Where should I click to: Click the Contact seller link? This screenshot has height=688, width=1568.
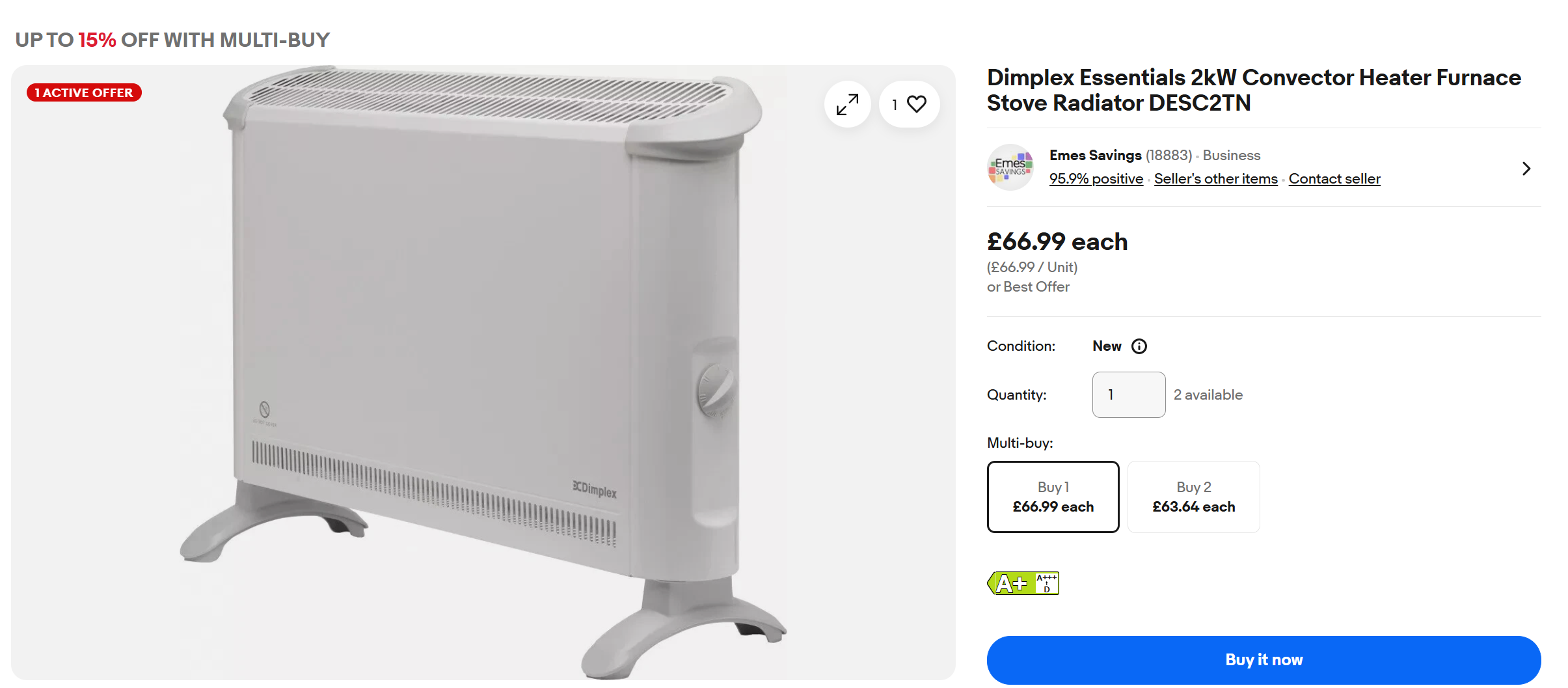pyautogui.click(x=1334, y=178)
